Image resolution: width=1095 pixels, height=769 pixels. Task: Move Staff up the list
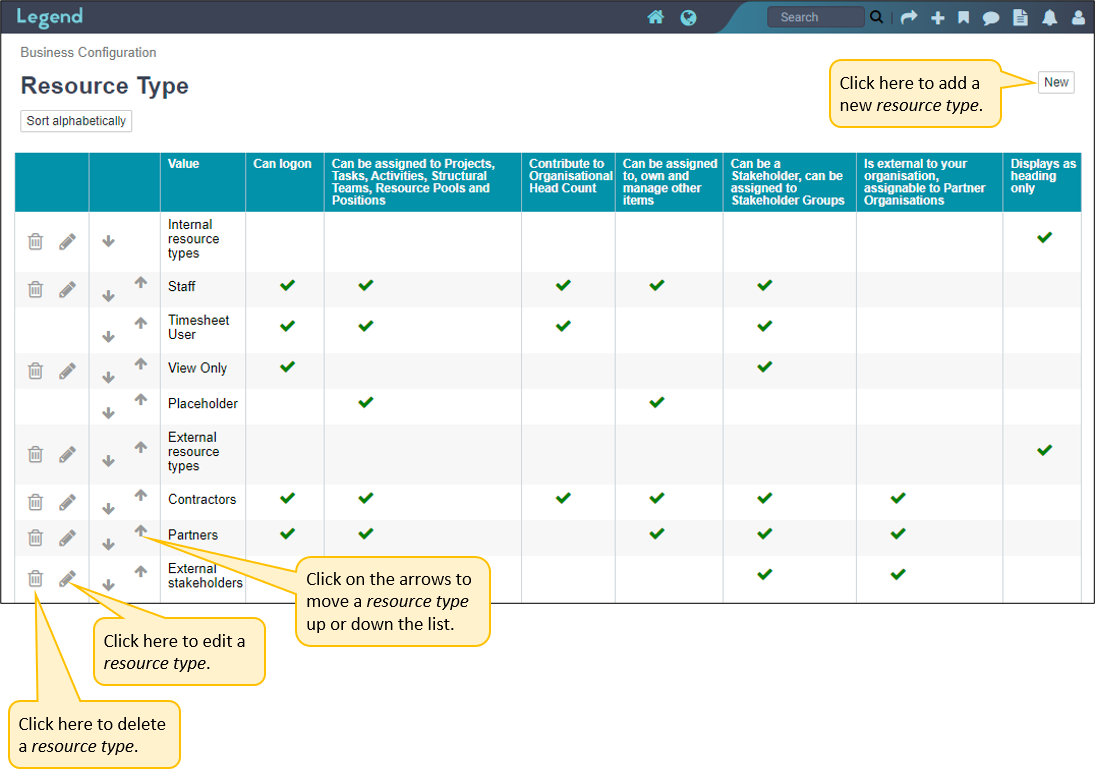point(141,282)
